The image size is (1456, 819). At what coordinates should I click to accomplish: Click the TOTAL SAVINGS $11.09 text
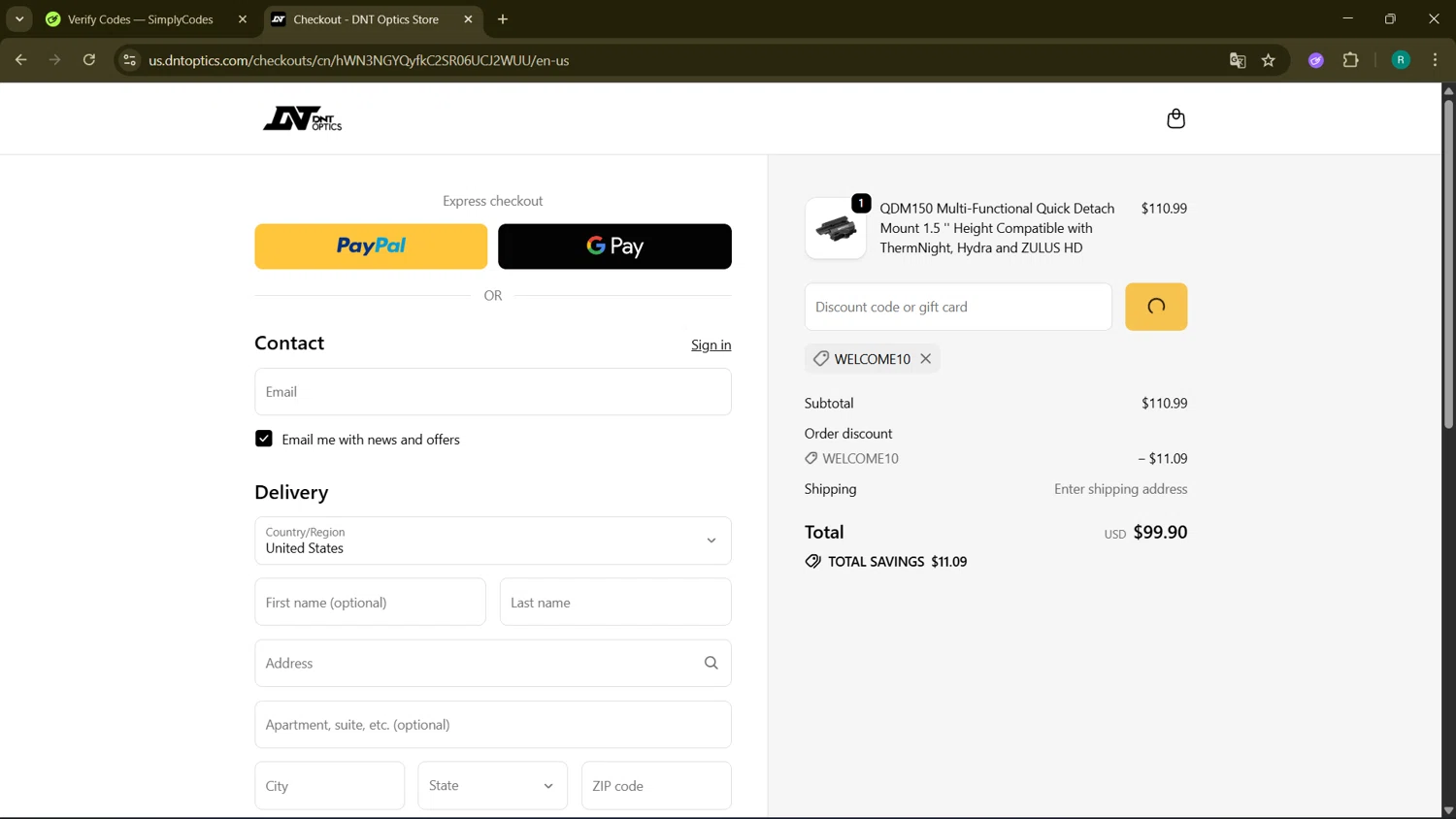[897, 562]
